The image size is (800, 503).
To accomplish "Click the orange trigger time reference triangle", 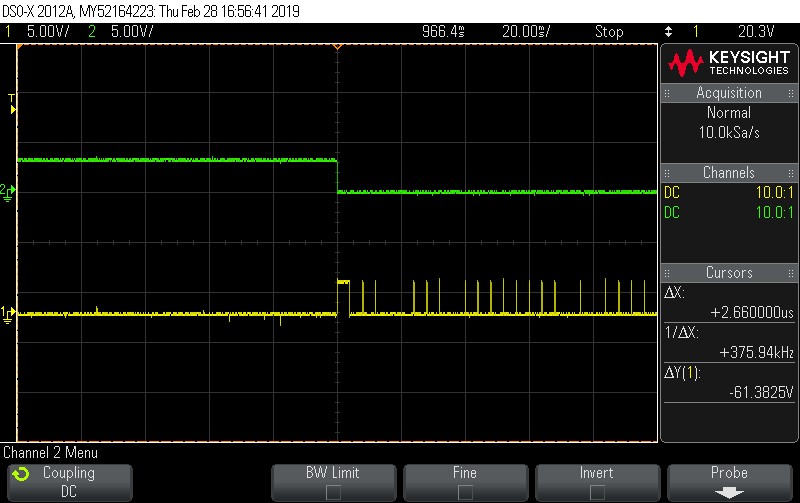I will (337, 48).
